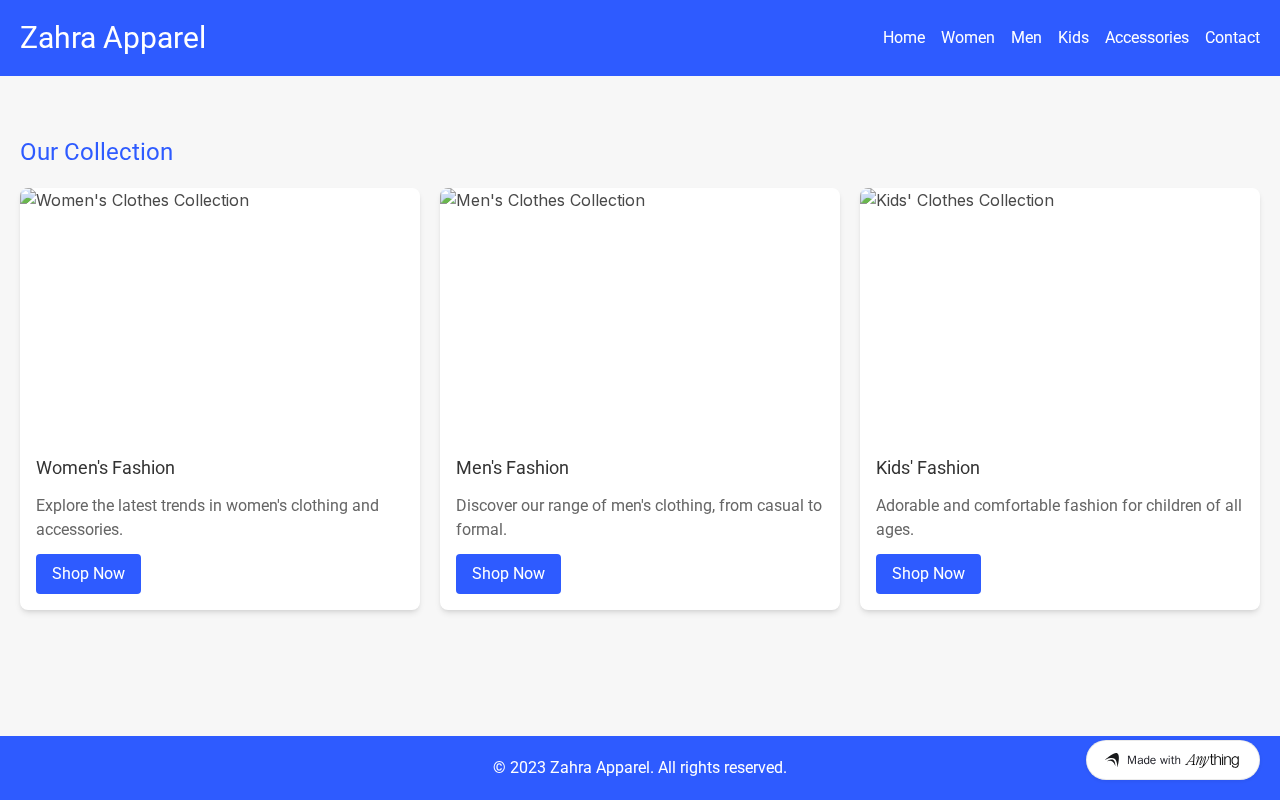This screenshot has height=800, width=1280.
Task: Click the Anything bird logo icon
Action: click(x=1112, y=760)
